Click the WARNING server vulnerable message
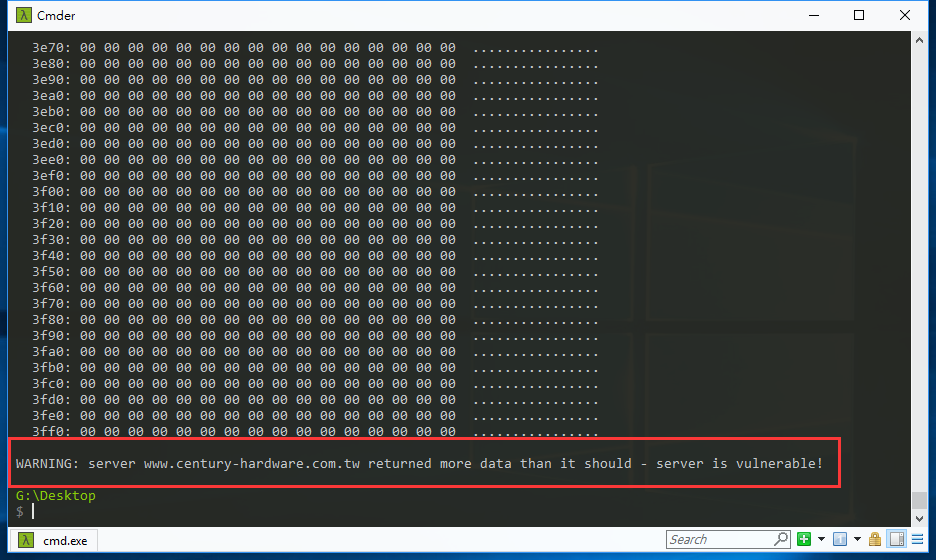The image size is (936, 560). coord(419,463)
